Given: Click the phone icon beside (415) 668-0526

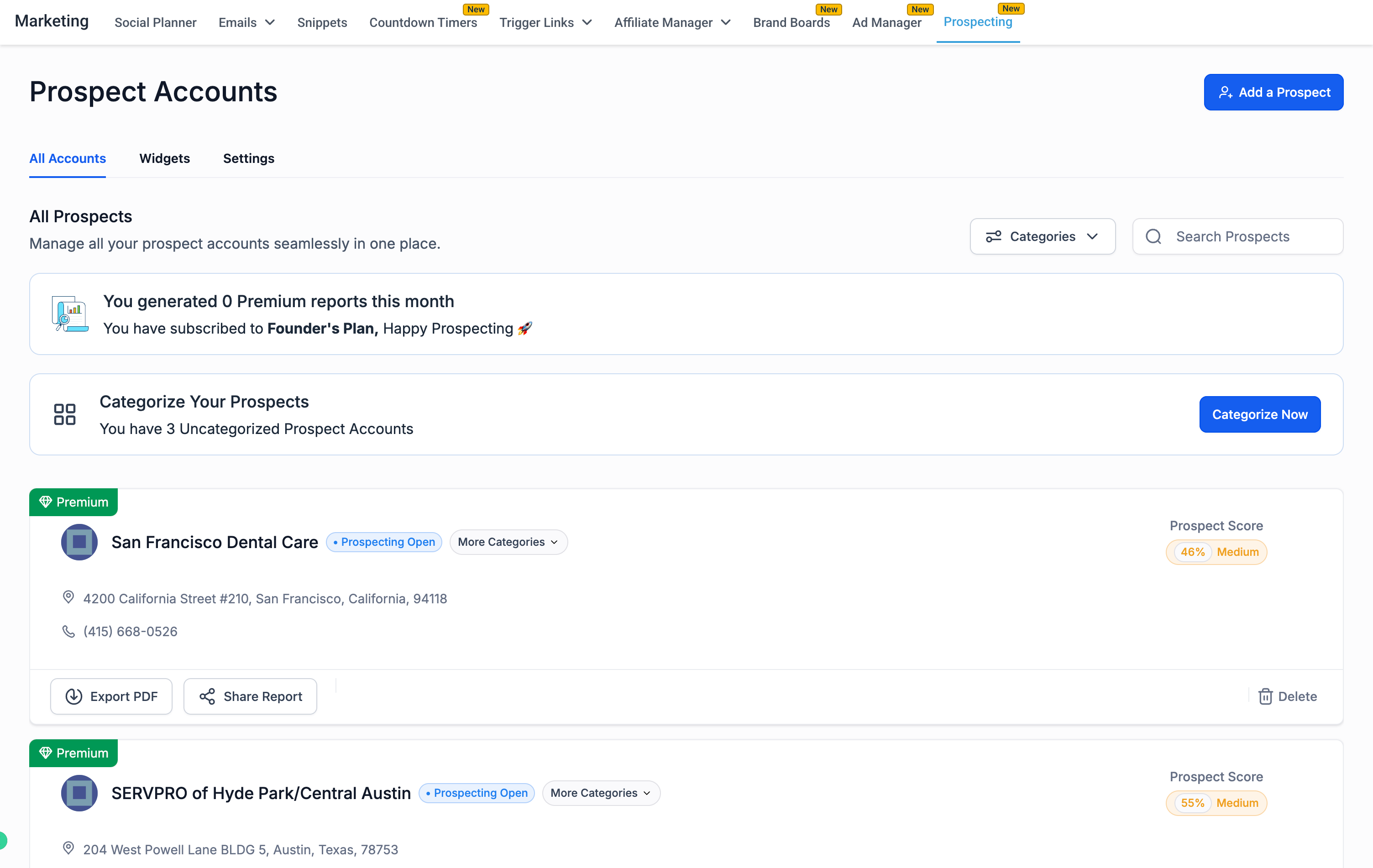Looking at the screenshot, I should tap(68, 632).
